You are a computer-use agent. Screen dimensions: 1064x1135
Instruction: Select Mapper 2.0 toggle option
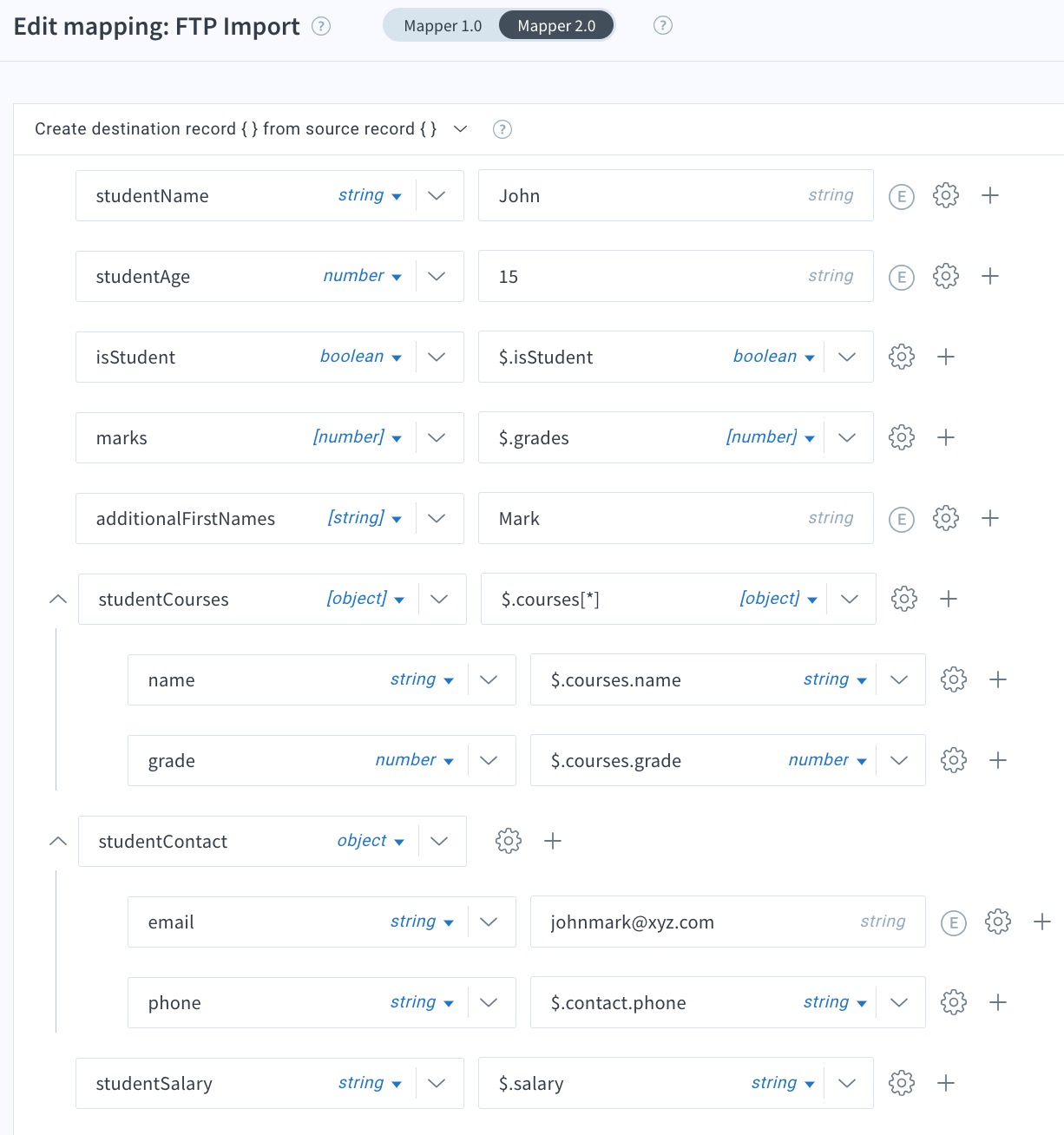coord(556,26)
